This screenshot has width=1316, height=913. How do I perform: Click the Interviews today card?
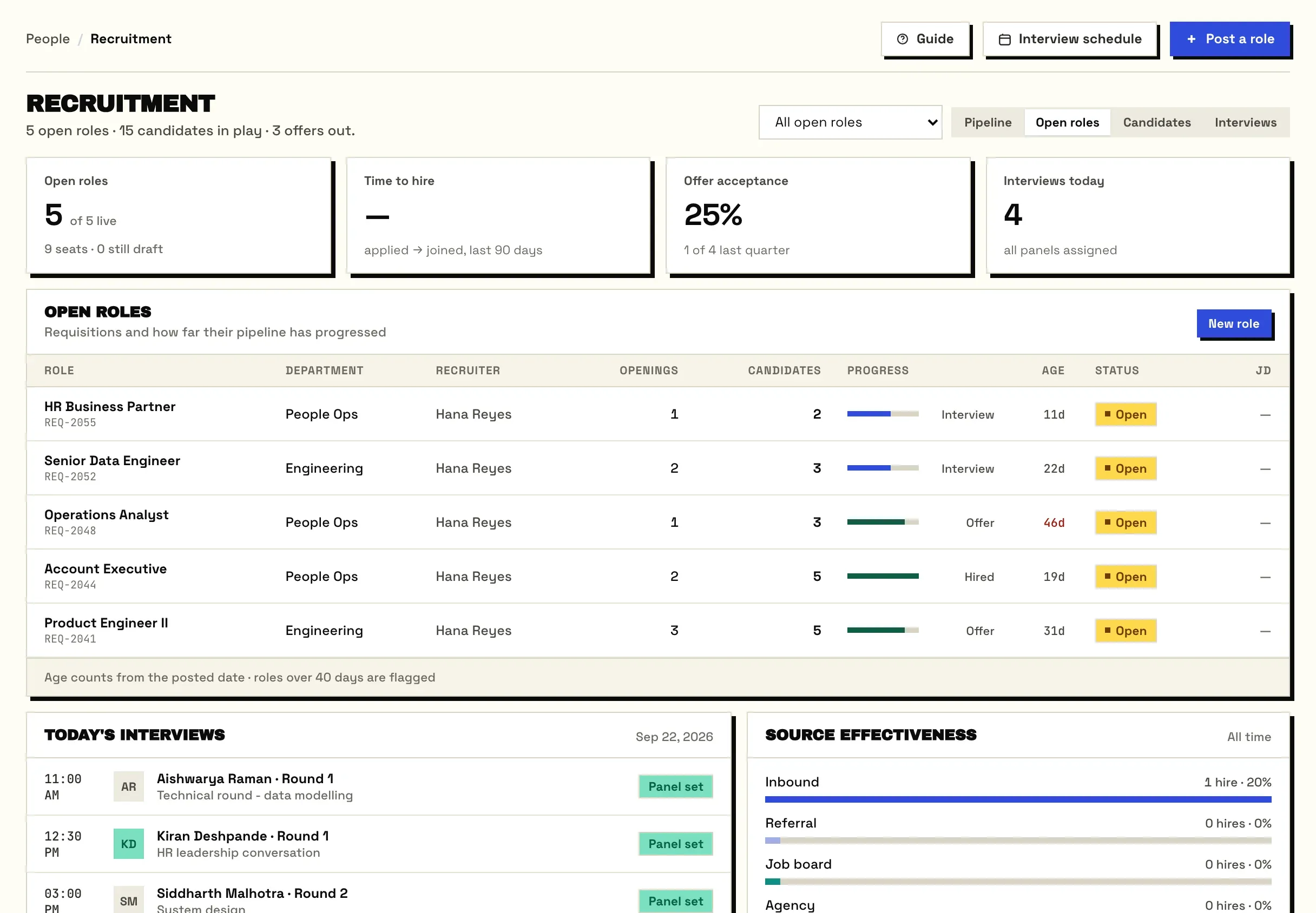click(1137, 216)
